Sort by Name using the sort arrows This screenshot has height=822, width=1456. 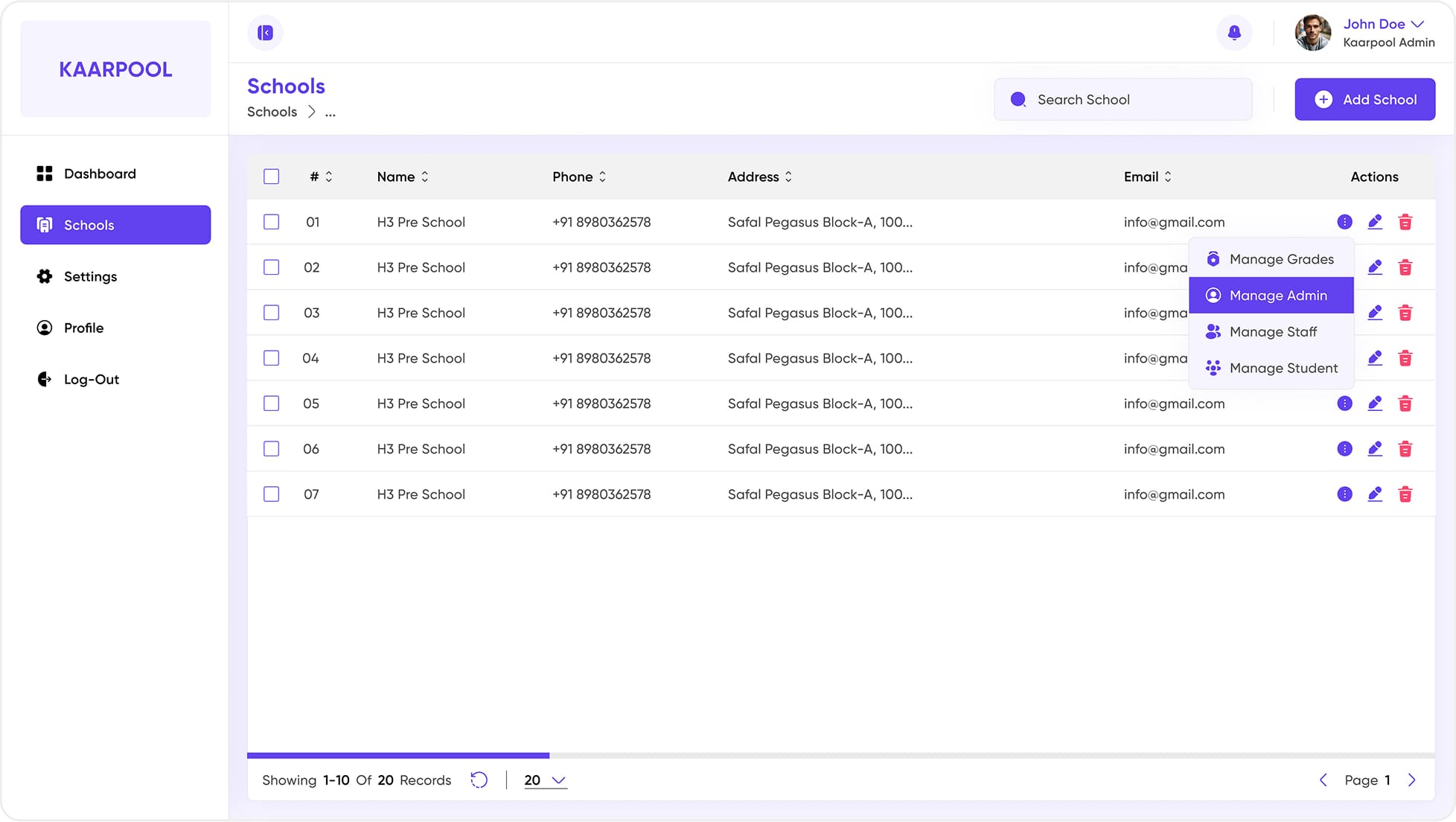coord(424,176)
